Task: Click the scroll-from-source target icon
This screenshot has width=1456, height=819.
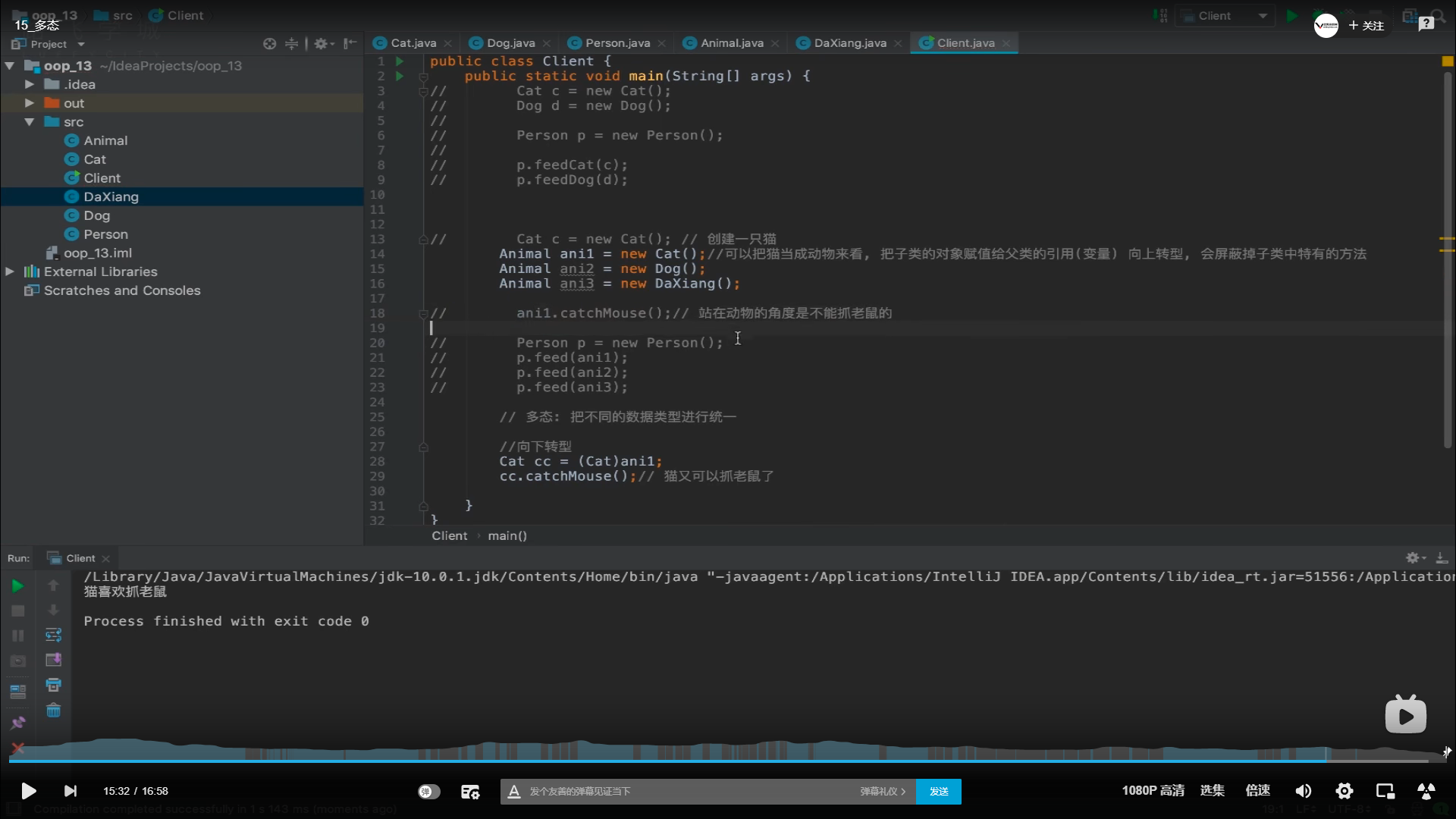Action: pyautogui.click(x=269, y=44)
